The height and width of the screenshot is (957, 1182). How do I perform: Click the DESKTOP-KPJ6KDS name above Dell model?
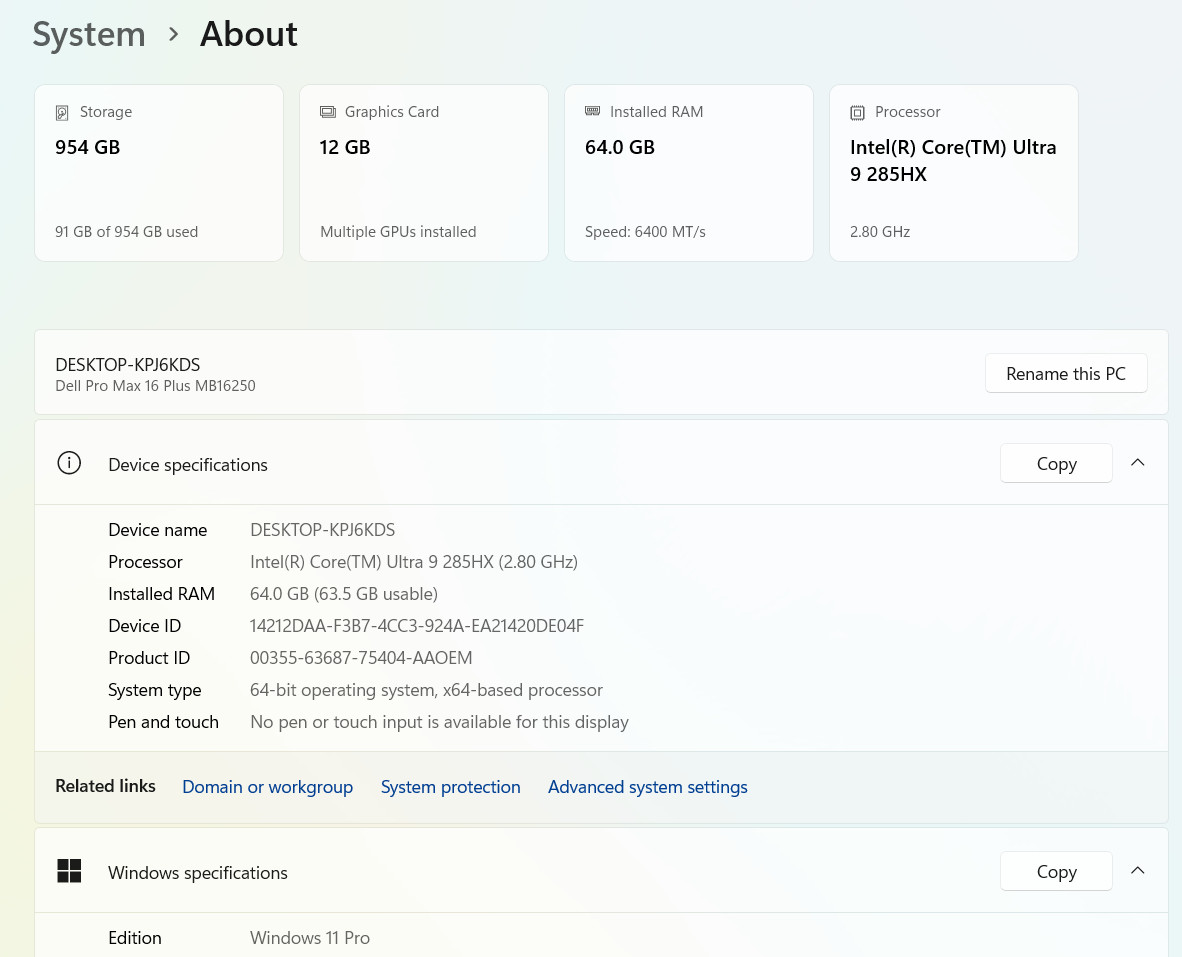(127, 365)
